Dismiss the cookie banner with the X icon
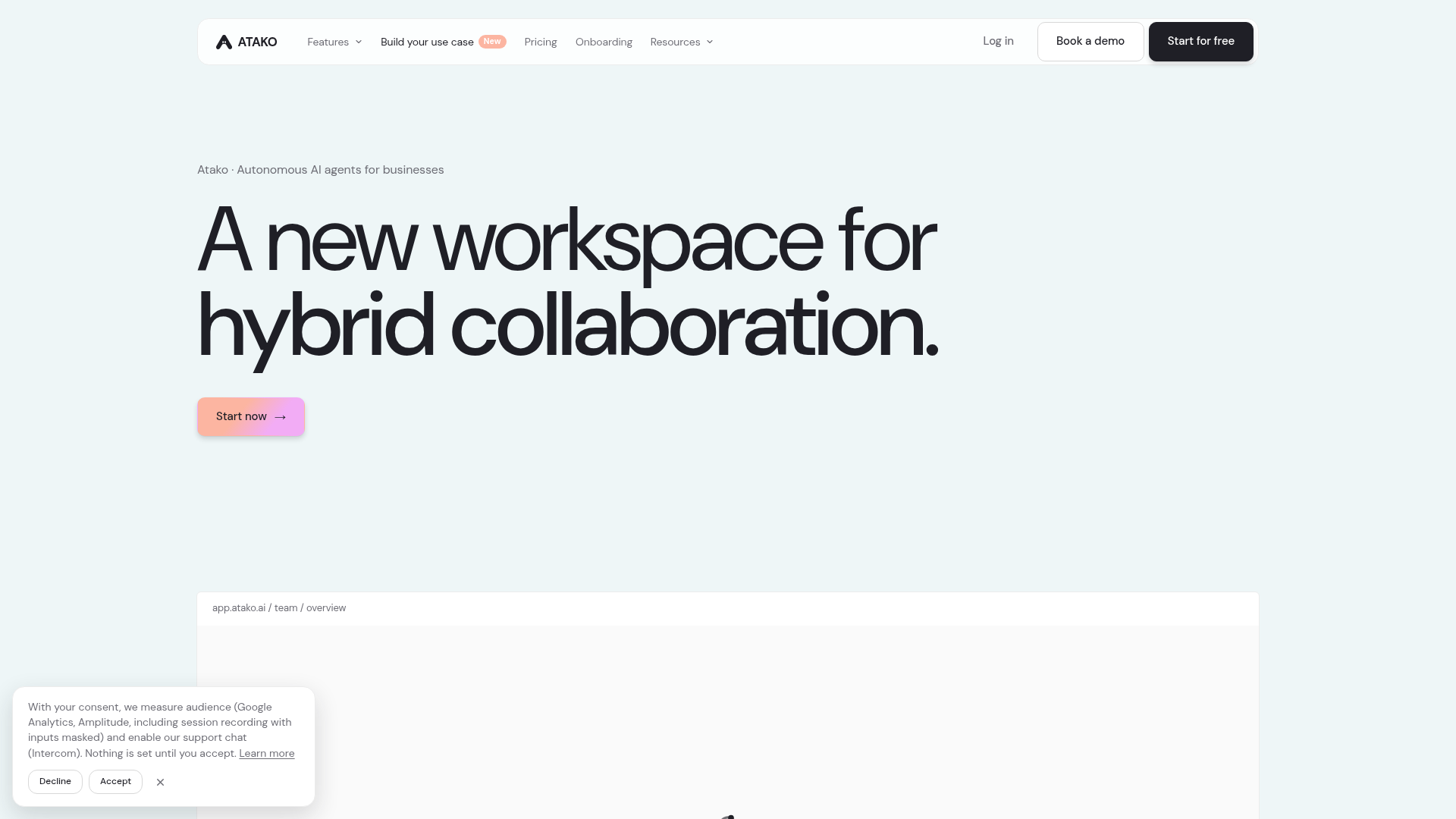1456x819 pixels. (160, 782)
